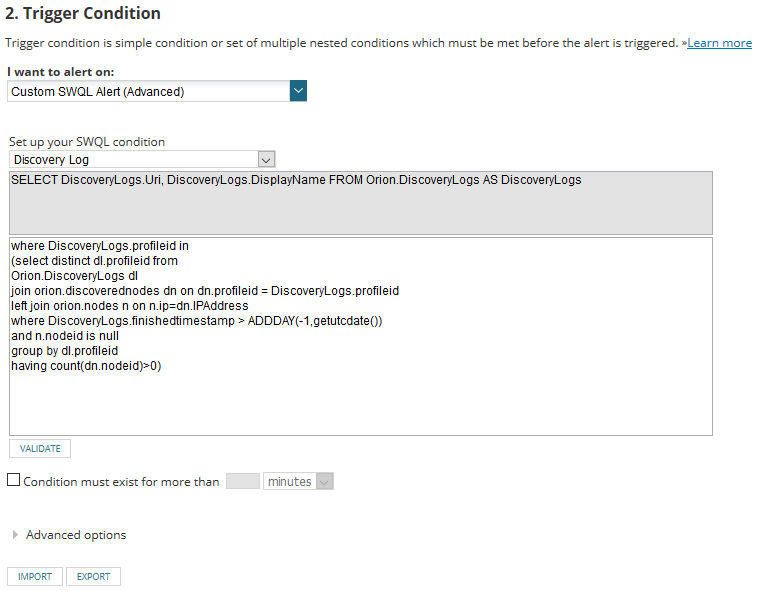The height and width of the screenshot is (600, 759).
Task: Click the 'Condition must exist for more than' label
Action: coord(121,482)
